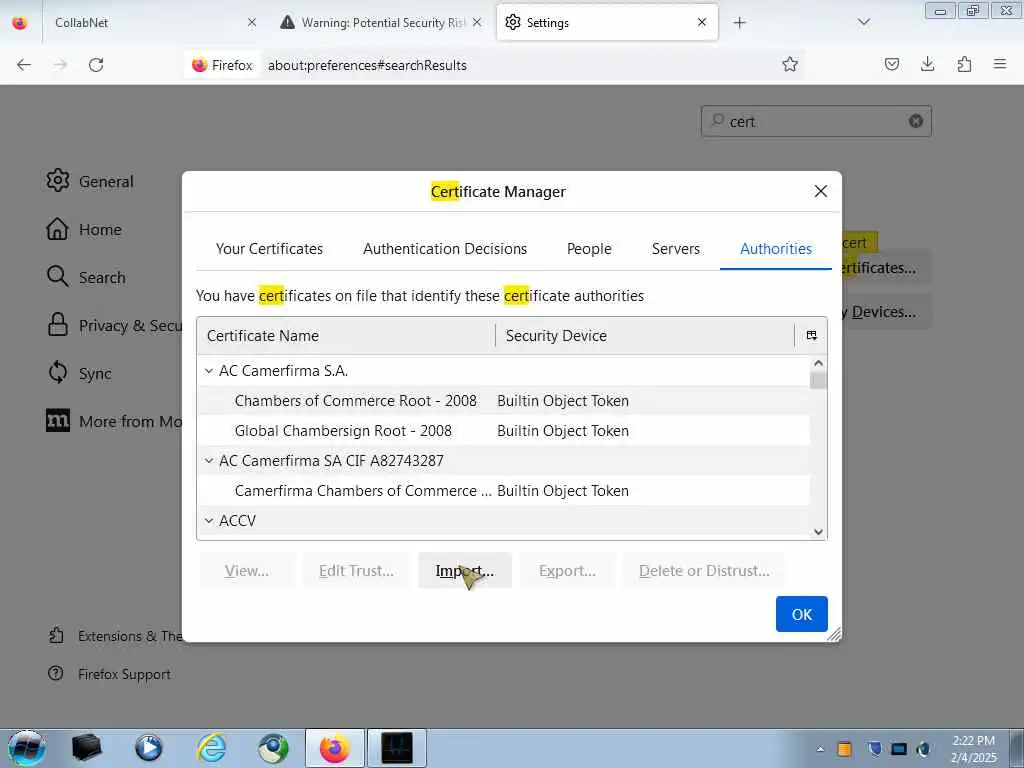
Task: Click the certificate list scroll down arrow
Action: click(x=818, y=532)
